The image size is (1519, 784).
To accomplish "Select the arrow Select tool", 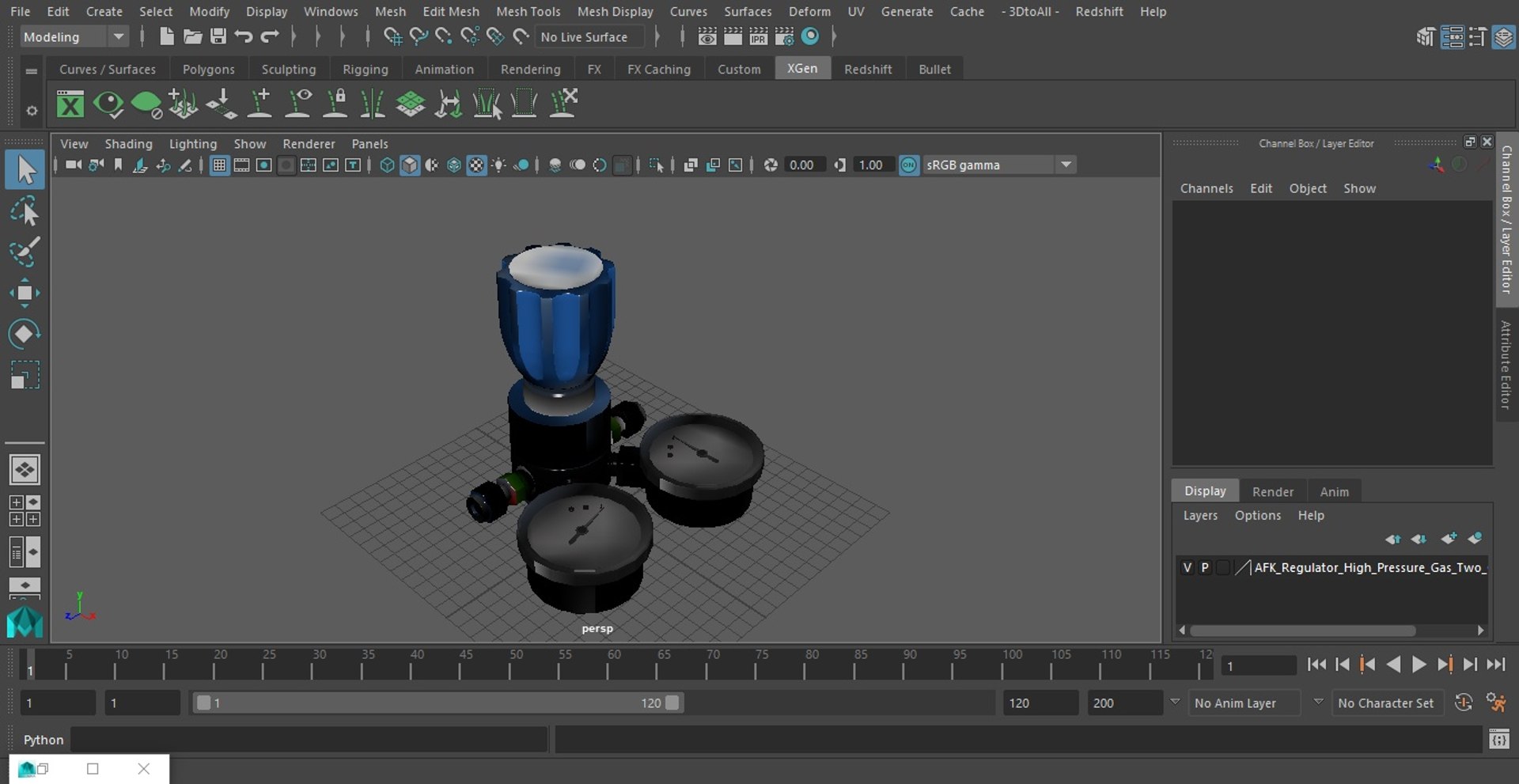I will tap(25, 170).
